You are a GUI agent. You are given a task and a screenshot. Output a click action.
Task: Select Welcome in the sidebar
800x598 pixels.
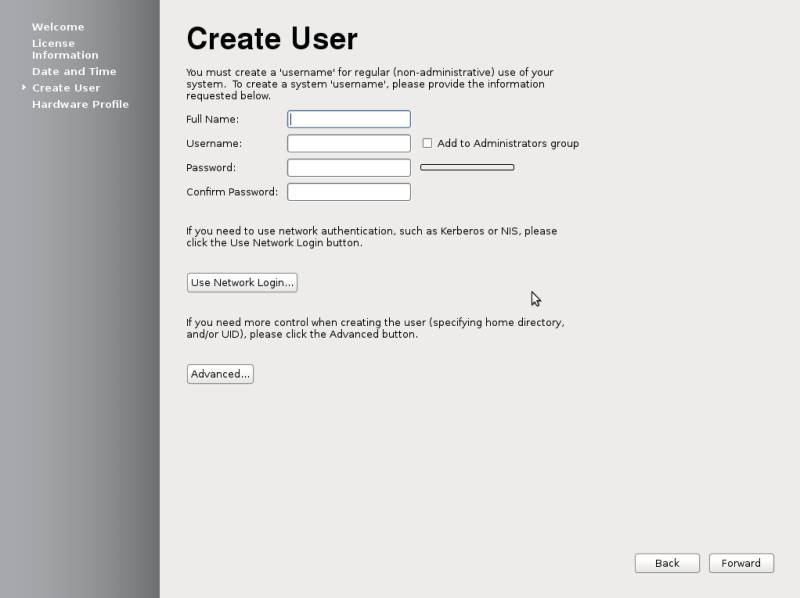pyautogui.click(x=58, y=27)
